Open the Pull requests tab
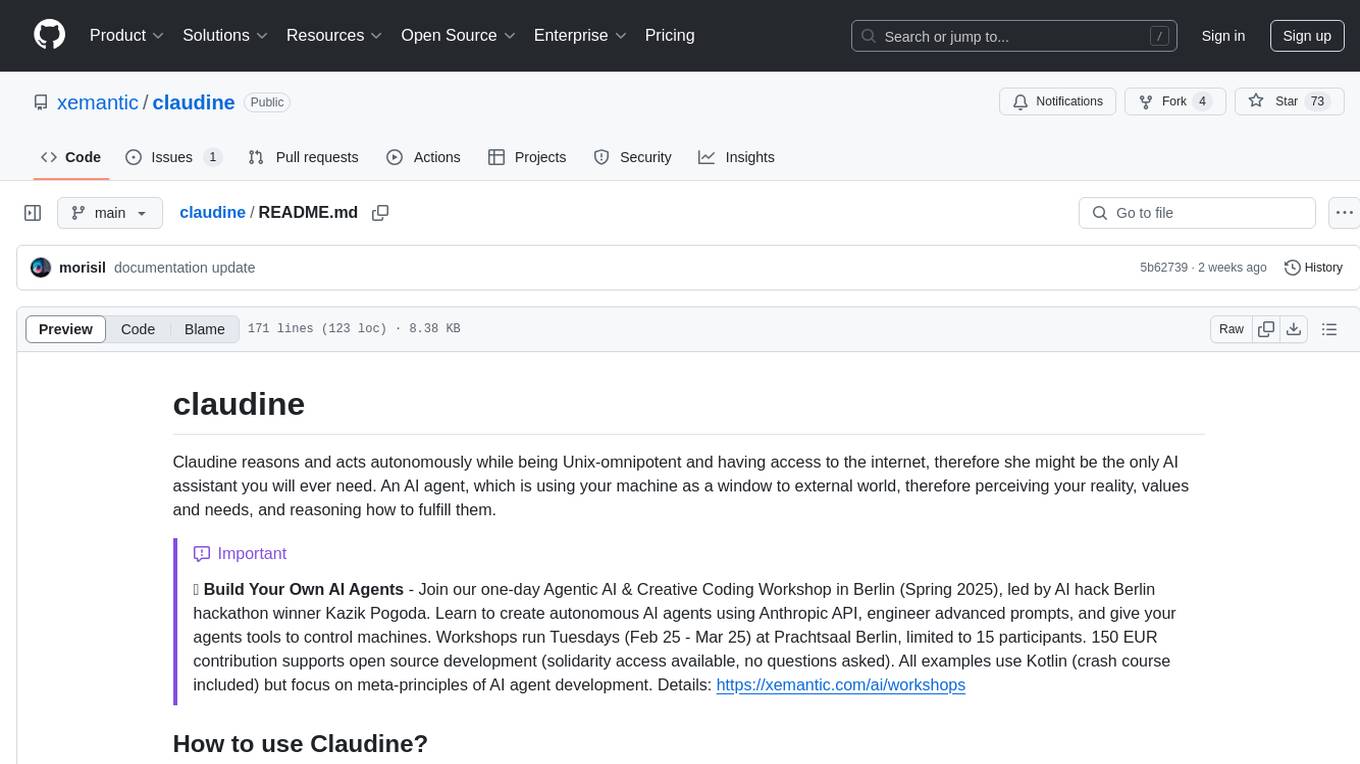1360x764 pixels. pos(303,157)
